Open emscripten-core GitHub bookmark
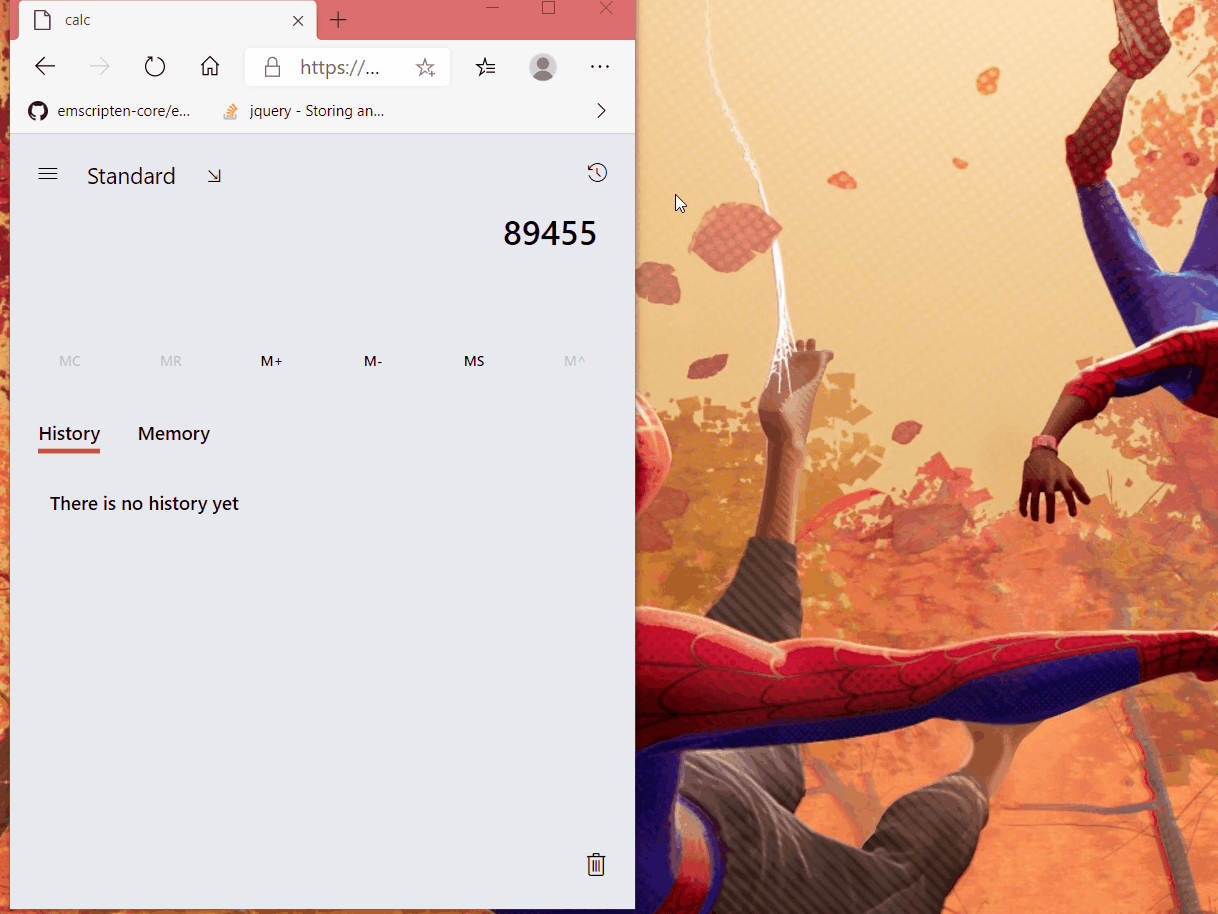Image resolution: width=1218 pixels, height=914 pixels. point(109,111)
